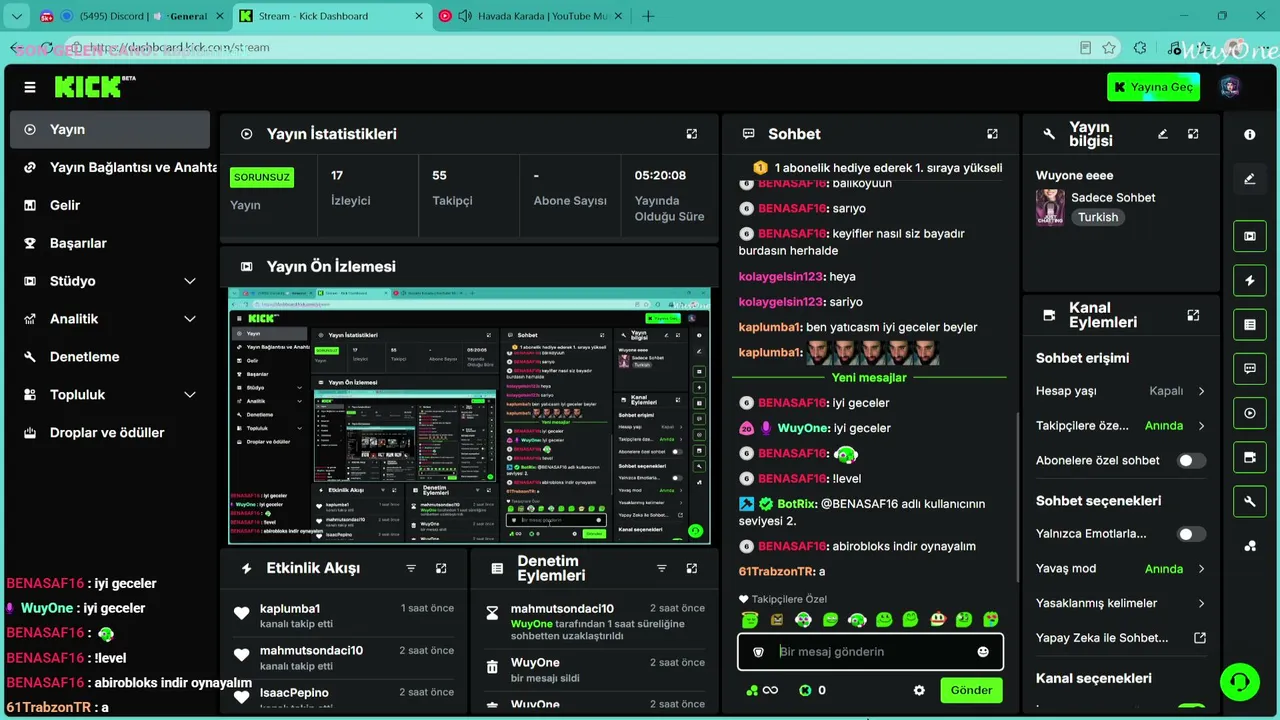Open the emoji picker in the message box
Image resolution: width=1280 pixels, height=720 pixels.
pos(983,652)
